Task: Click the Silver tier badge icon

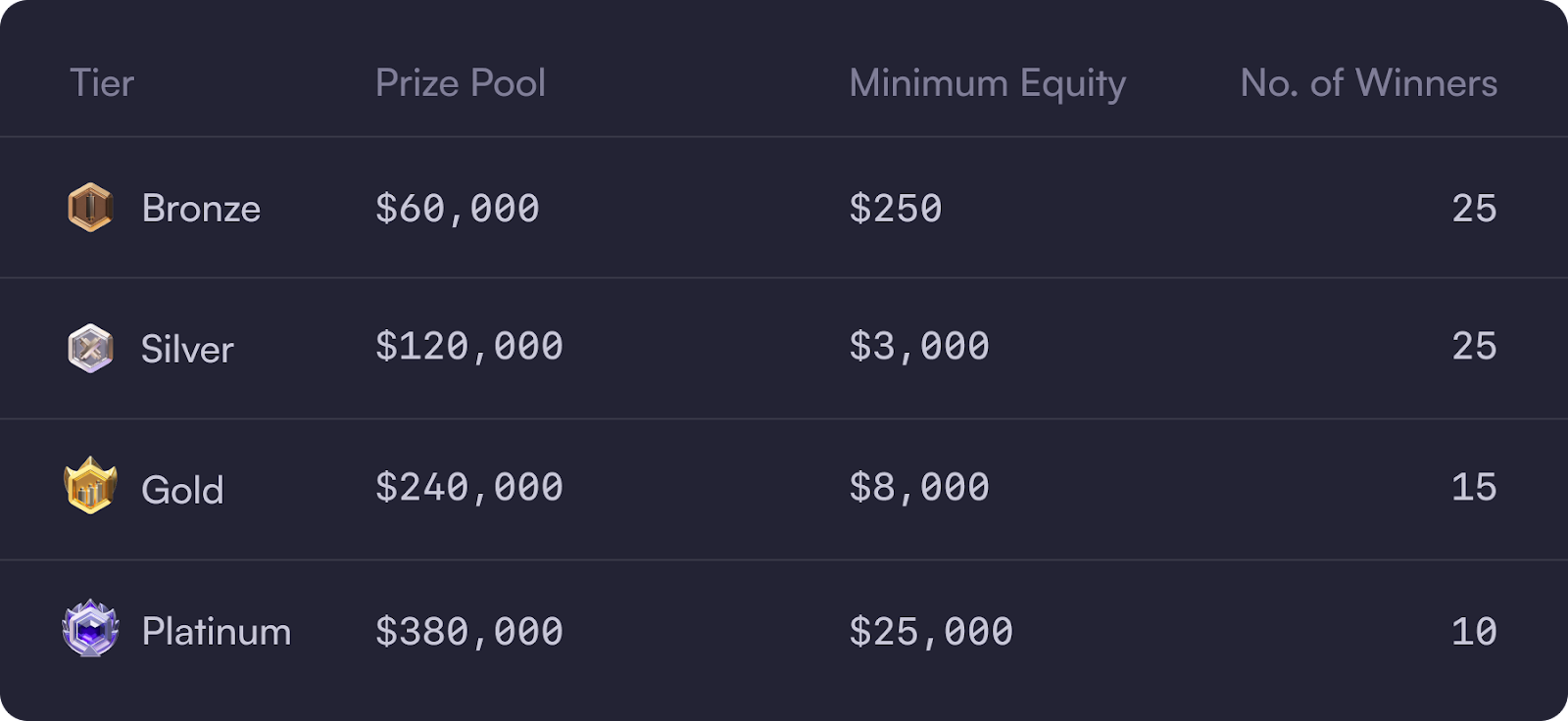Action: (90, 349)
